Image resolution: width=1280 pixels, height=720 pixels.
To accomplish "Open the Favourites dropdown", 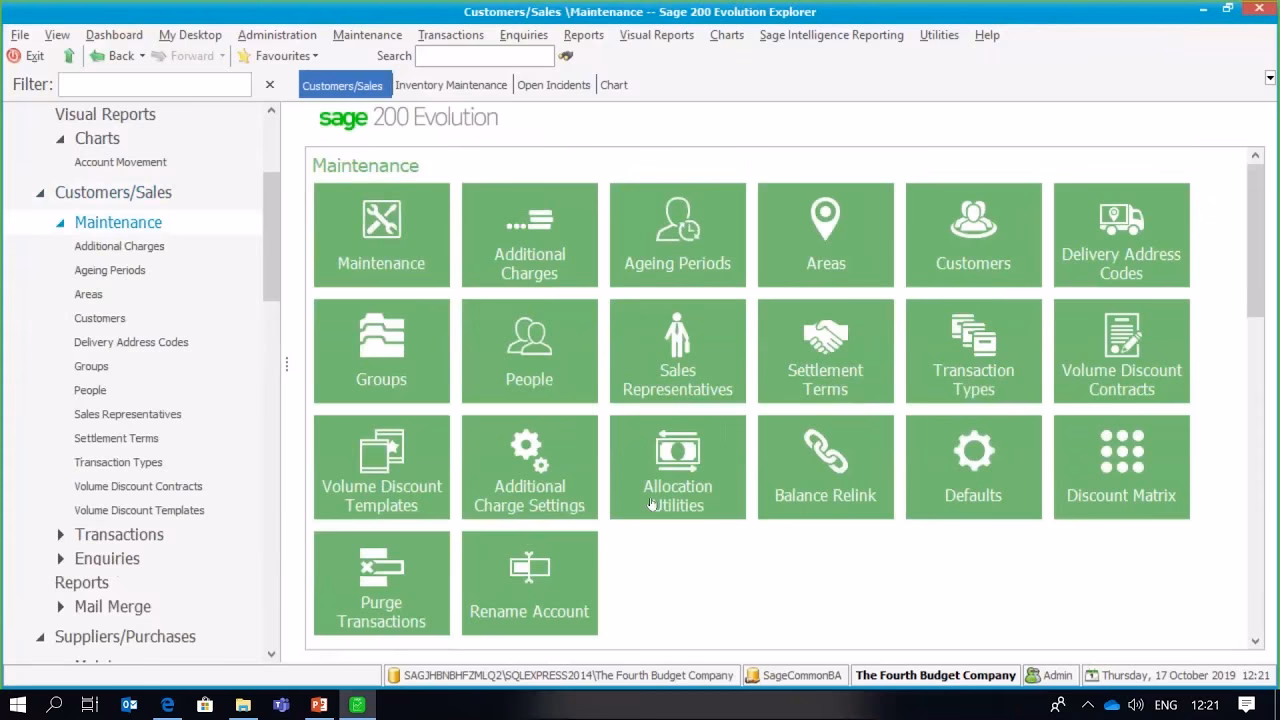I will [x=280, y=56].
